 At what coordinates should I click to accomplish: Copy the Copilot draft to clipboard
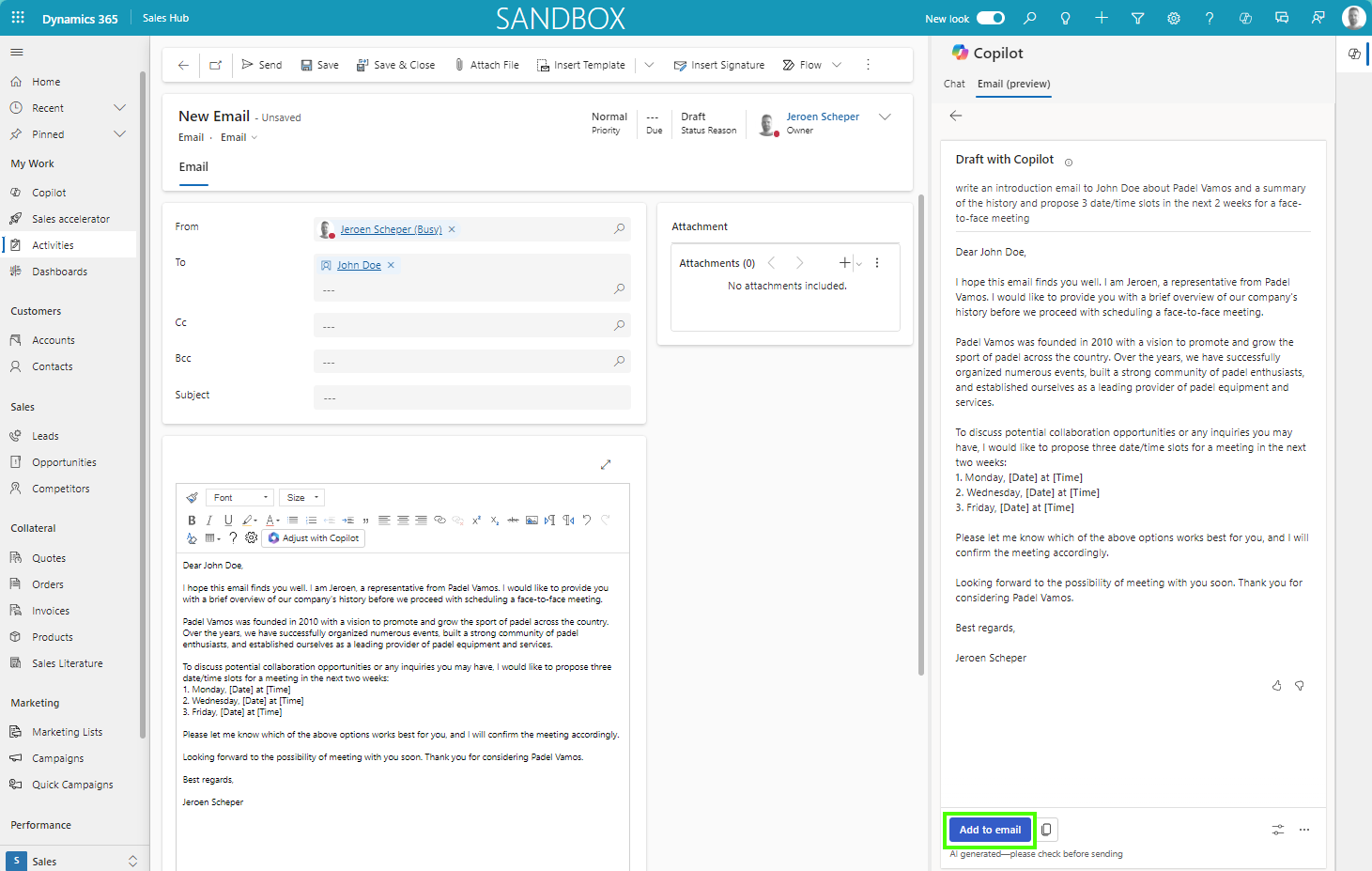pyautogui.click(x=1046, y=830)
